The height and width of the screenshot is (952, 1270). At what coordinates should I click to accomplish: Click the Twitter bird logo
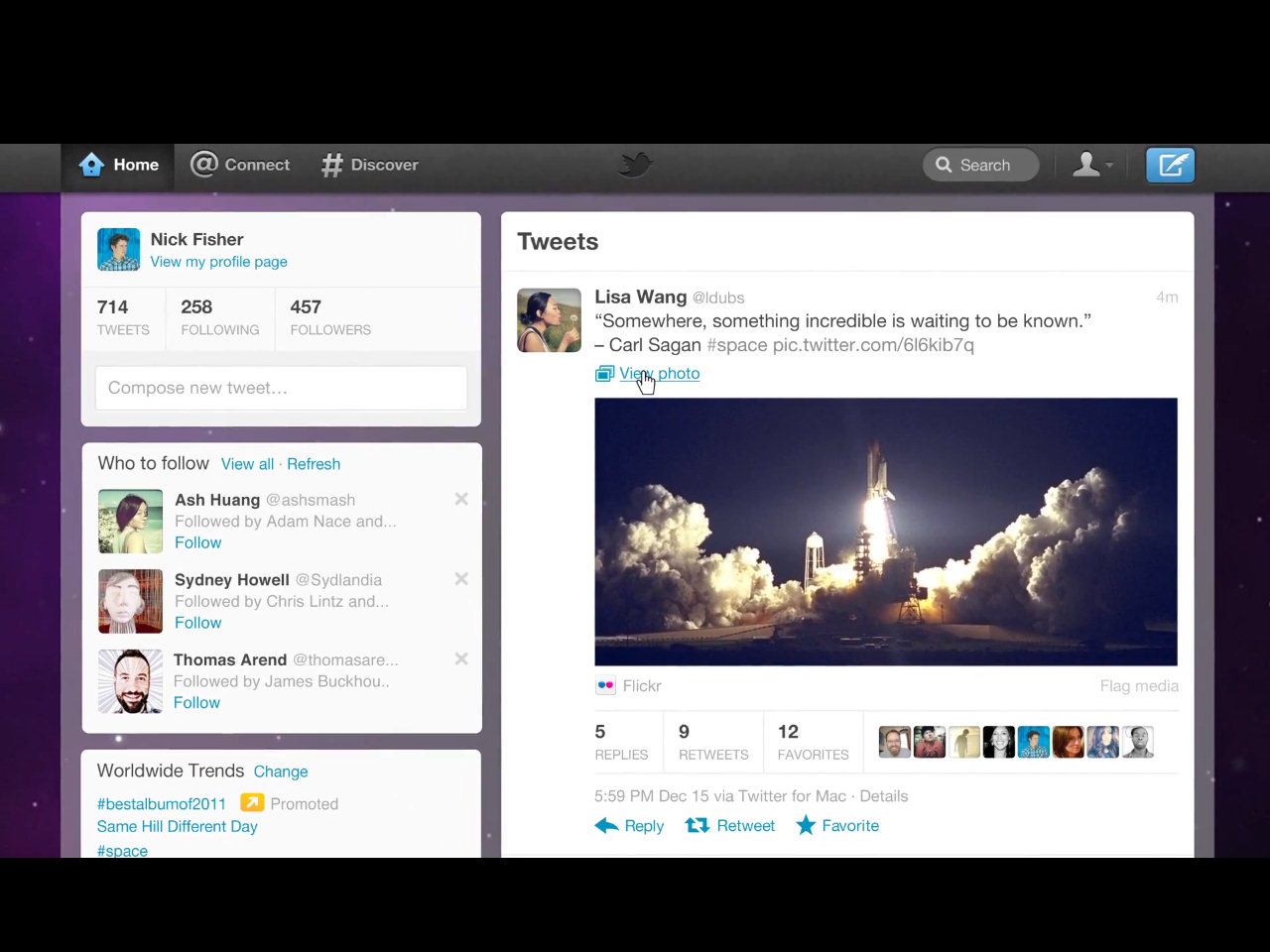635,164
